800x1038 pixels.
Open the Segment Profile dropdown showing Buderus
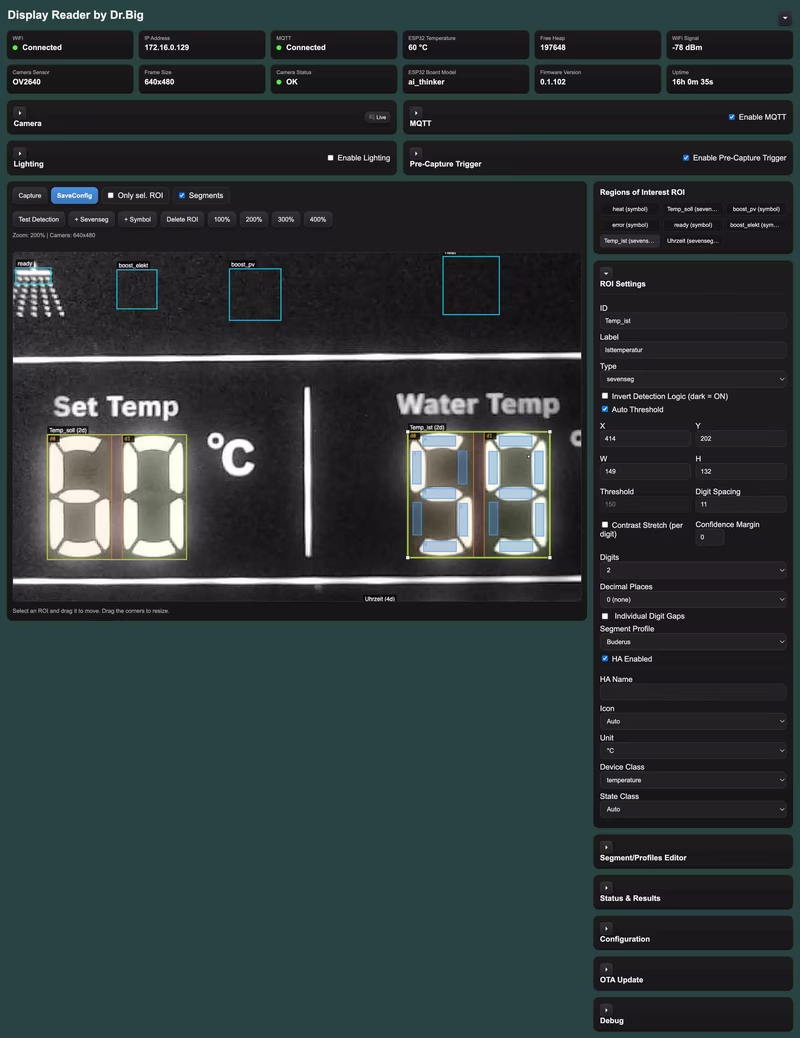(x=693, y=641)
